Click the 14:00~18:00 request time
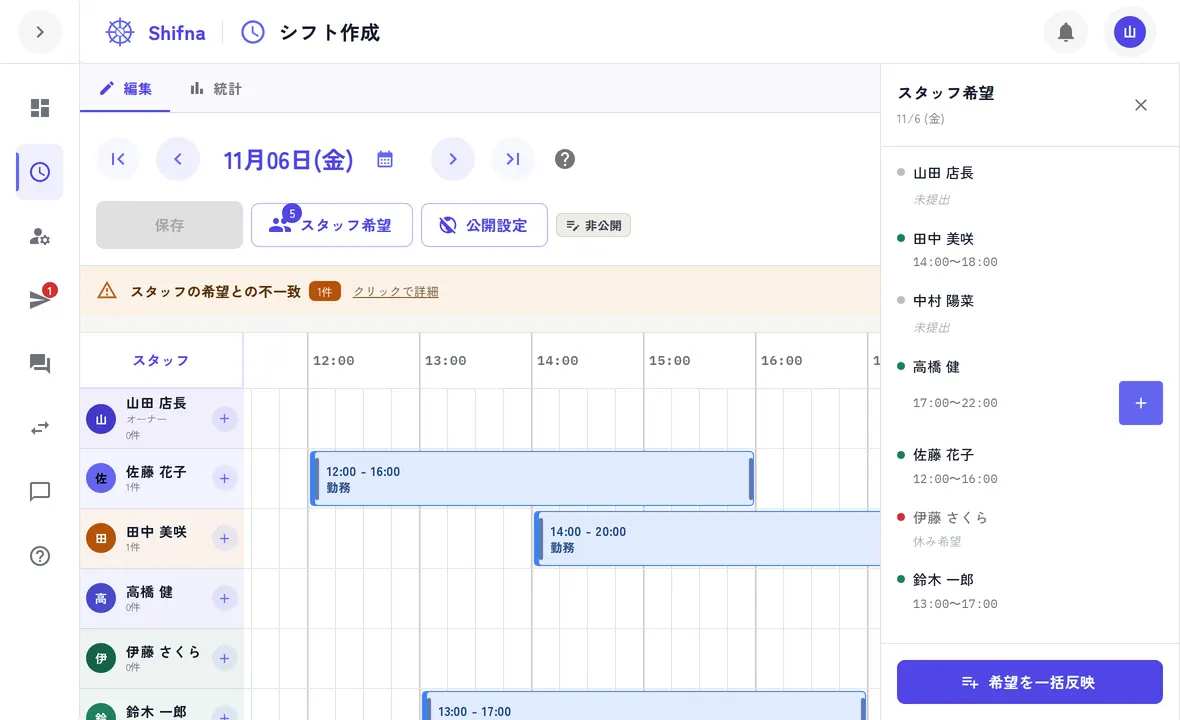The width and height of the screenshot is (1180, 720). pos(955,262)
